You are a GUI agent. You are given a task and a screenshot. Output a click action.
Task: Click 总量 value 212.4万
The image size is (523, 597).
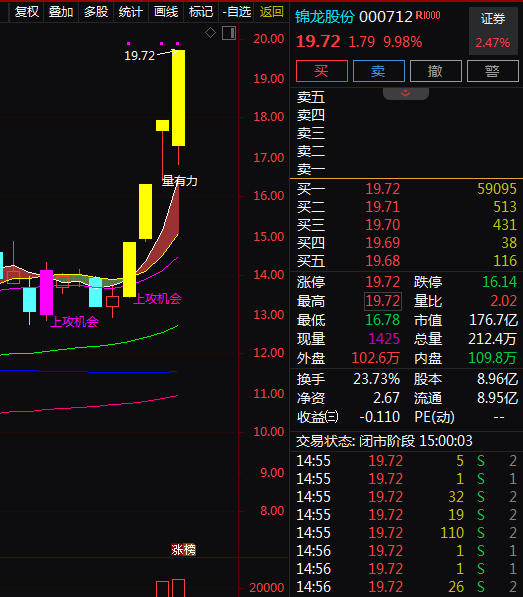coord(493,338)
